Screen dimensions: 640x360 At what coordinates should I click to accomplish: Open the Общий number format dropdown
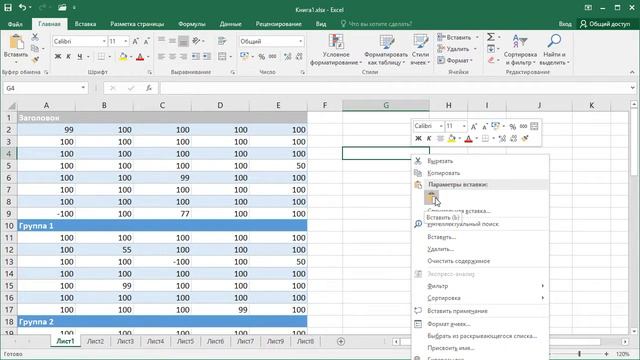click(300, 41)
